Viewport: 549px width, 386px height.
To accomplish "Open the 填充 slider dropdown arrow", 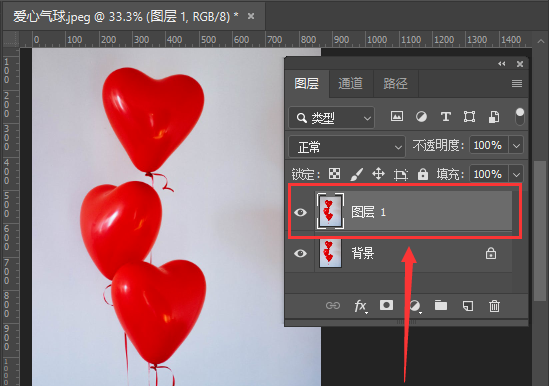I will click(516, 174).
